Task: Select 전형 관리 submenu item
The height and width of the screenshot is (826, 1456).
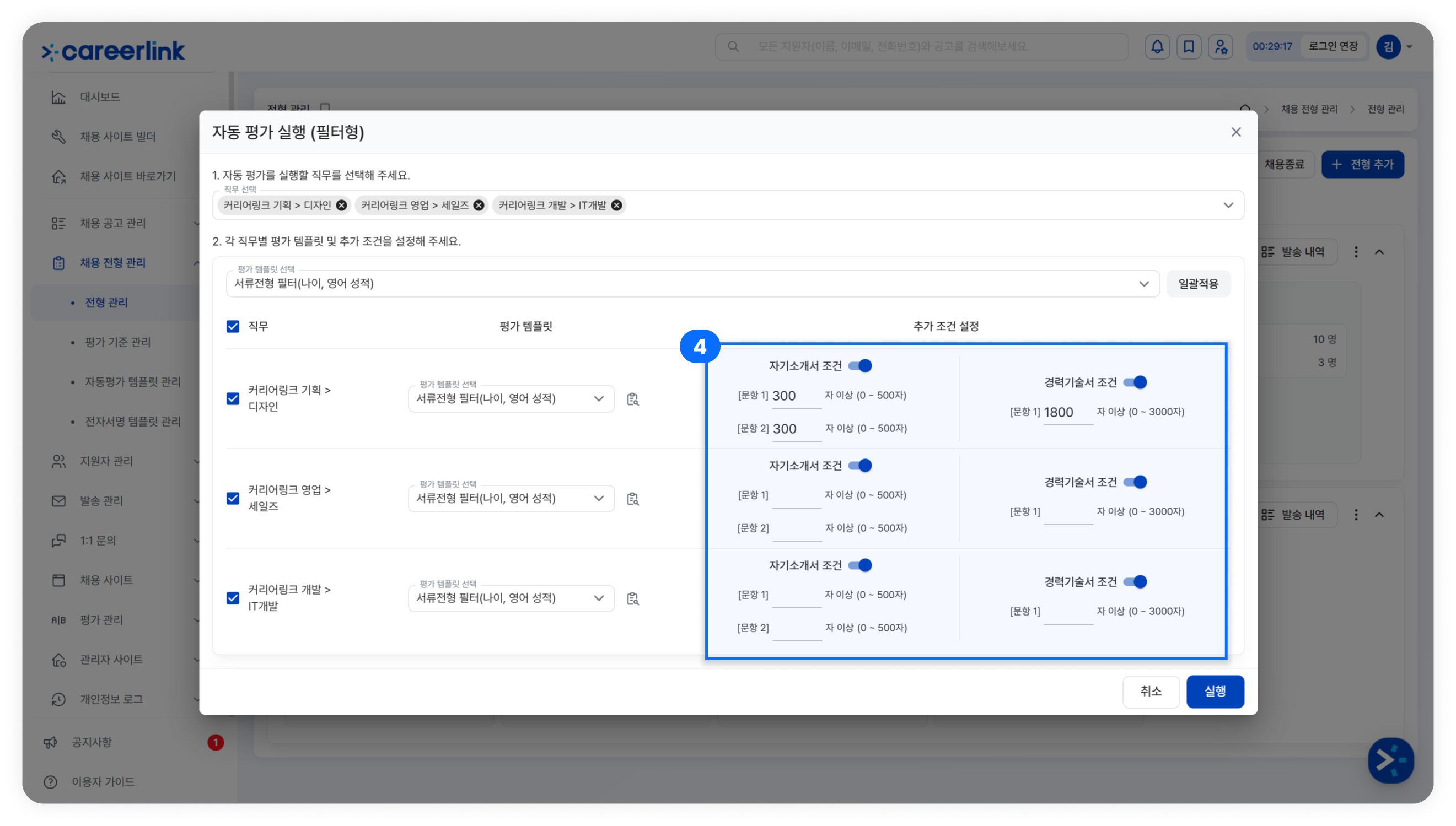Action: tap(106, 303)
